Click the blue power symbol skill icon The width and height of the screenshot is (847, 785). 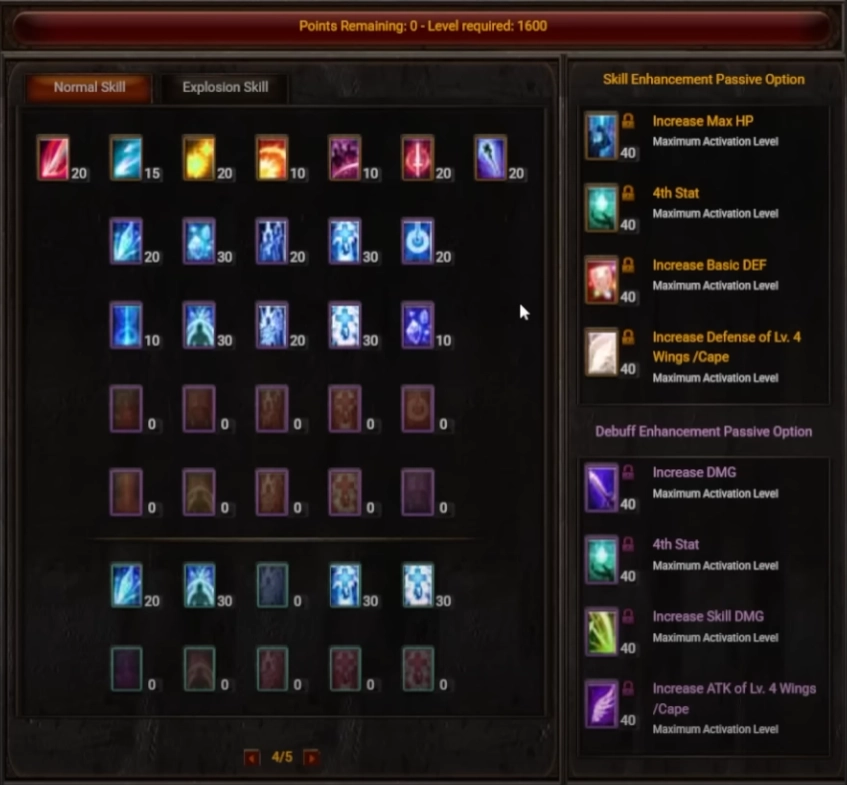click(418, 241)
